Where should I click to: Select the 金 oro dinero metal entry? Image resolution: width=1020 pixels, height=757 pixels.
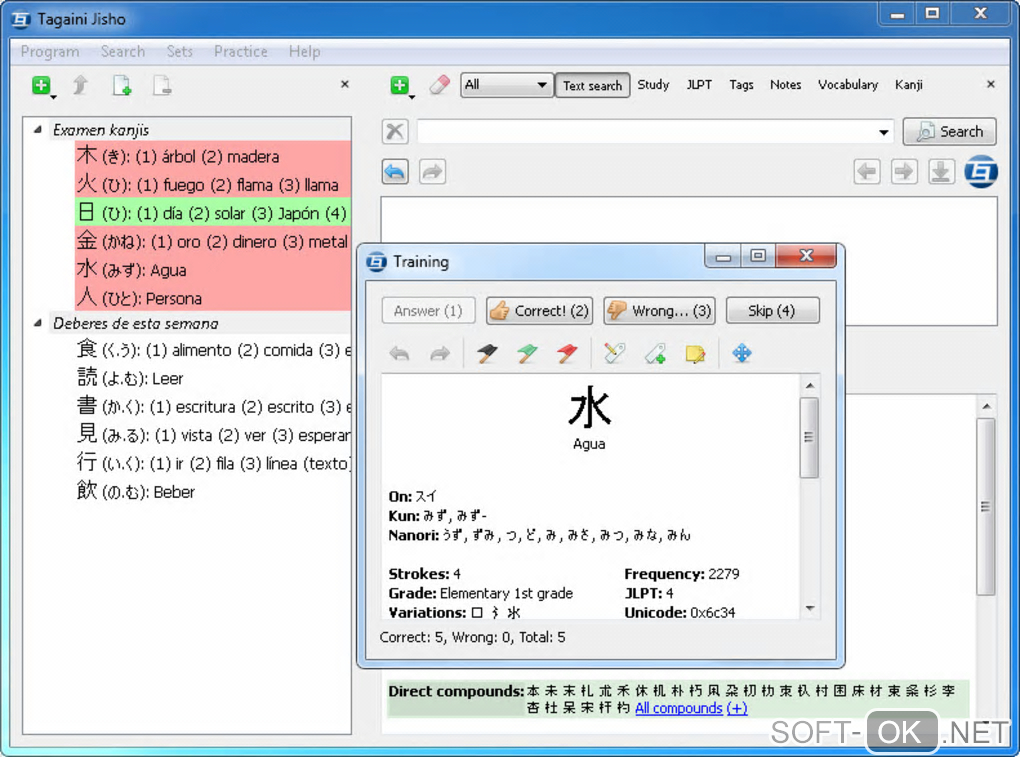[x=213, y=241]
